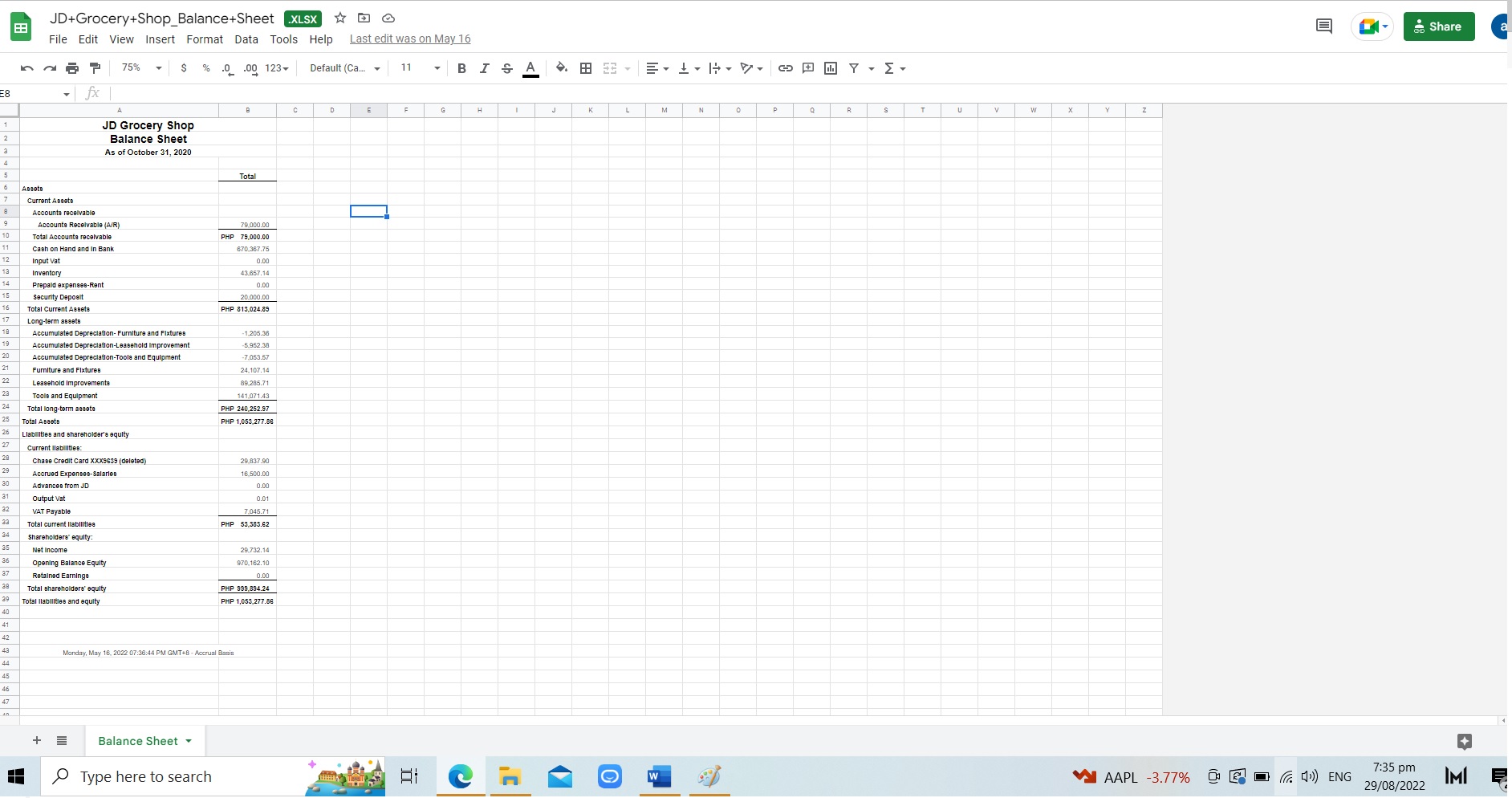Open the fill color picker
Screen dimensions: 1512x798
pos(562,68)
